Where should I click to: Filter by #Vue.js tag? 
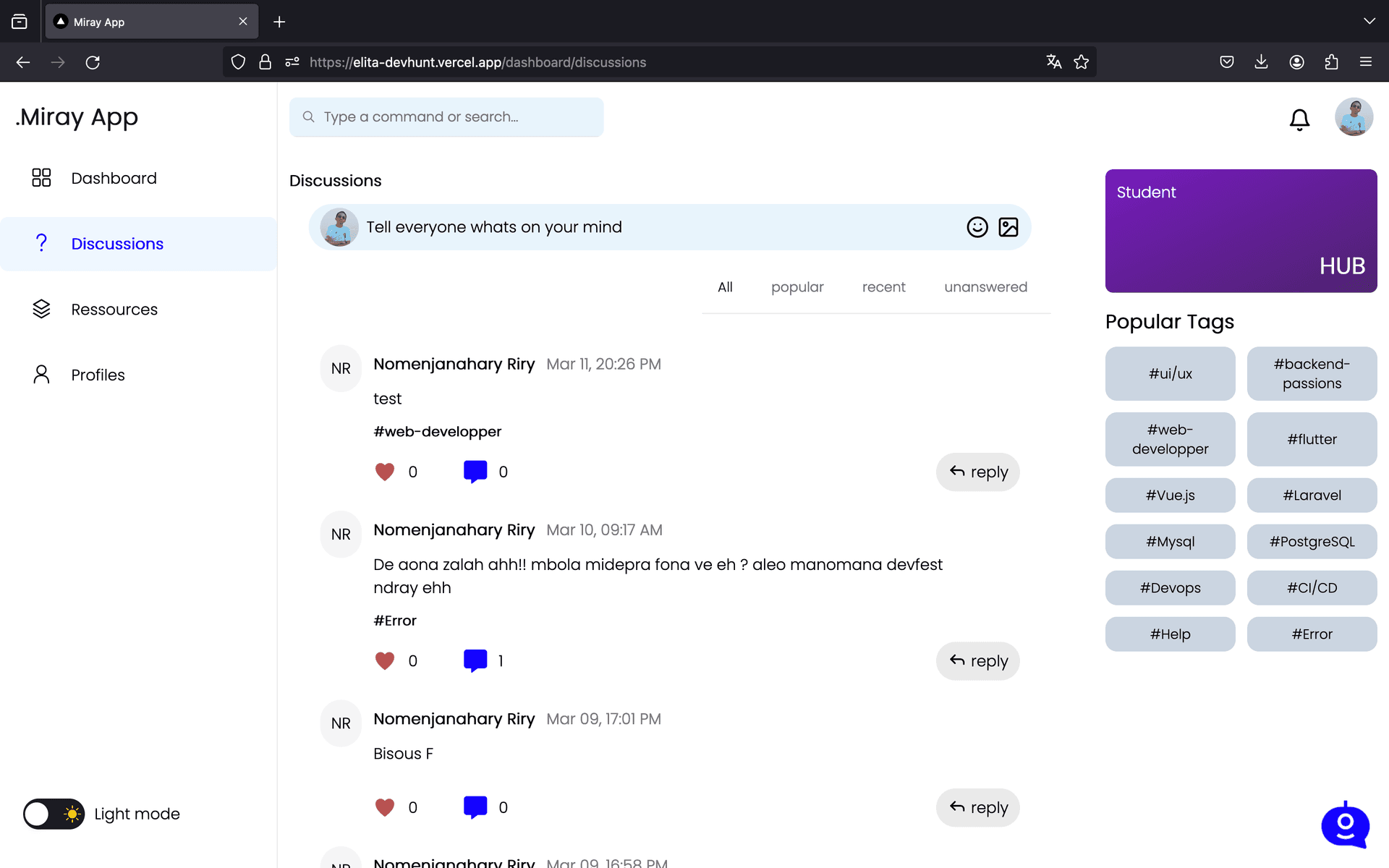1170,495
